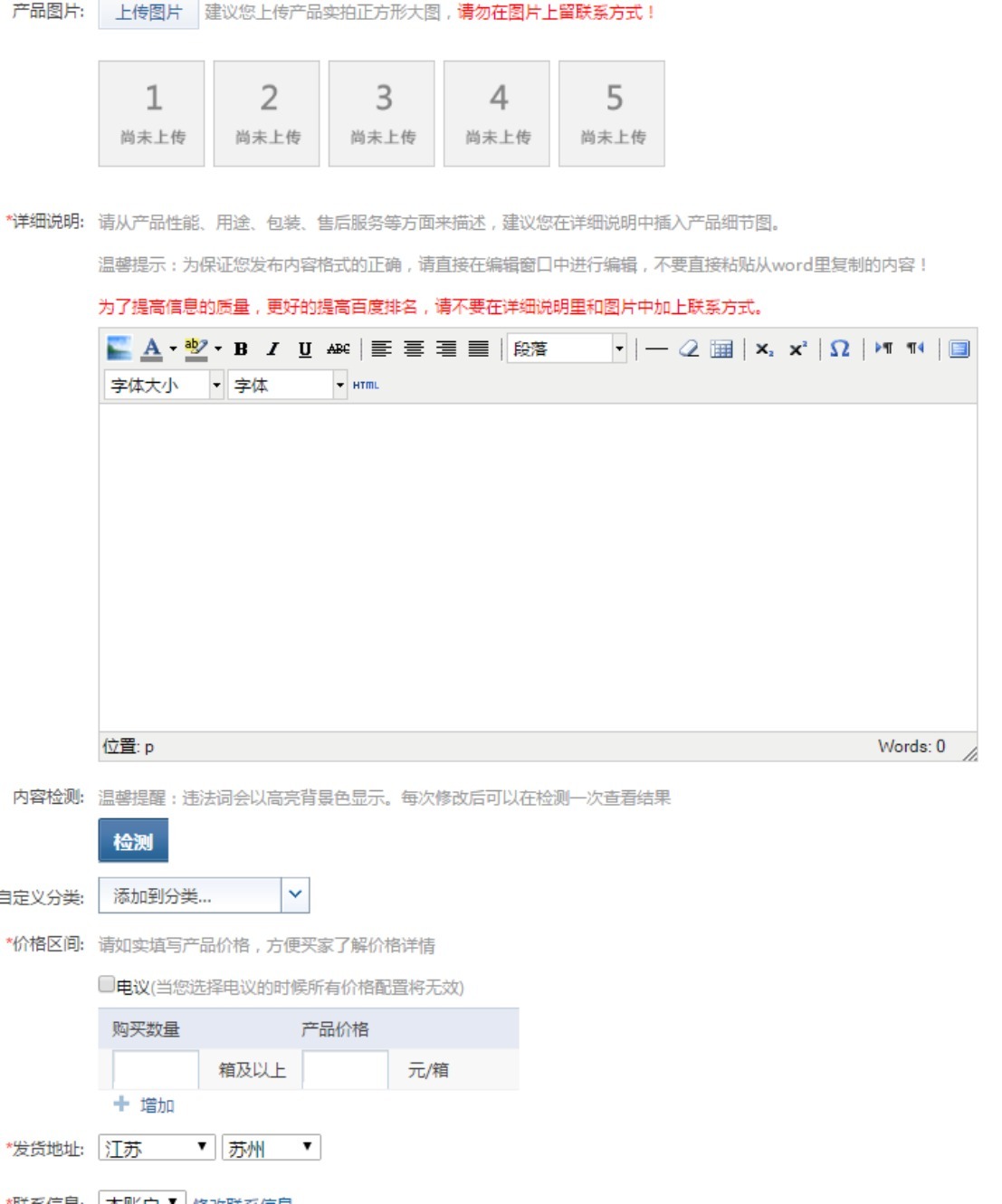The width and height of the screenshot is (1002, 1204).
Task: Toggle fullscreen editor mode icon
Action: coord(959,349)
